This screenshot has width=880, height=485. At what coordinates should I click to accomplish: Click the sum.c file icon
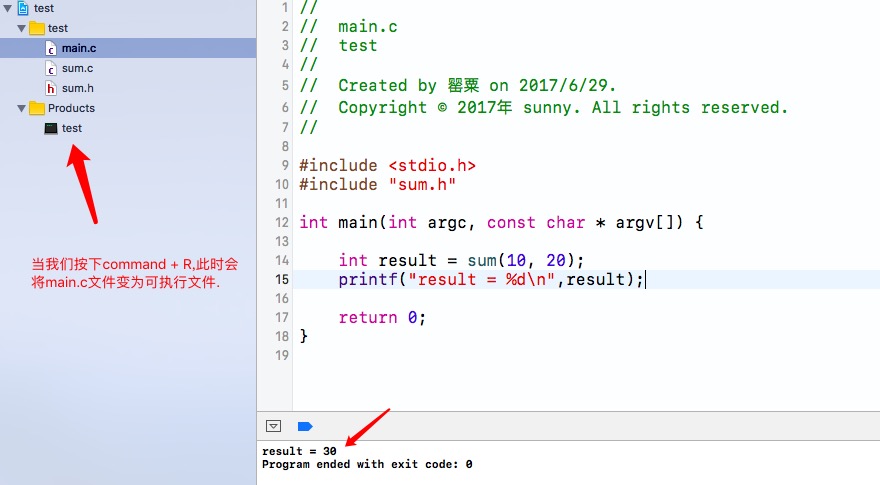point(51,68)
